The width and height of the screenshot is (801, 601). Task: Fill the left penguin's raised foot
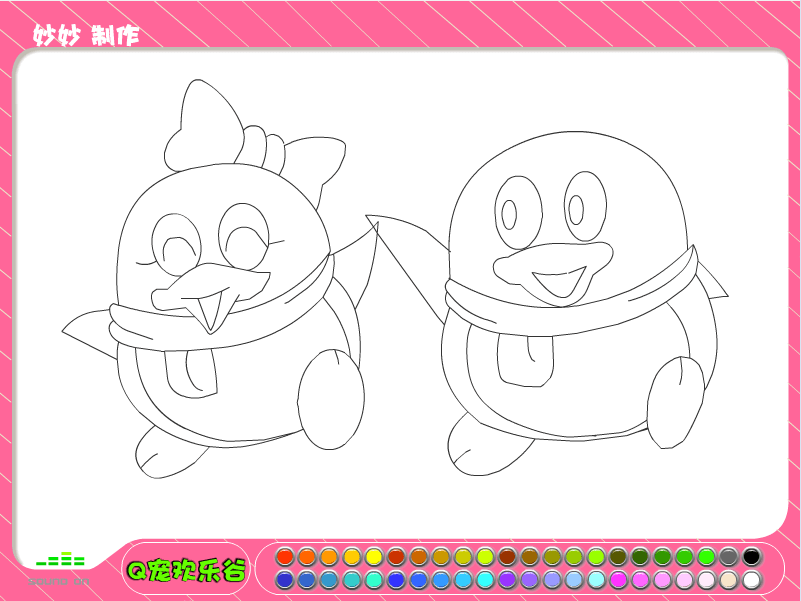point(331,400)
